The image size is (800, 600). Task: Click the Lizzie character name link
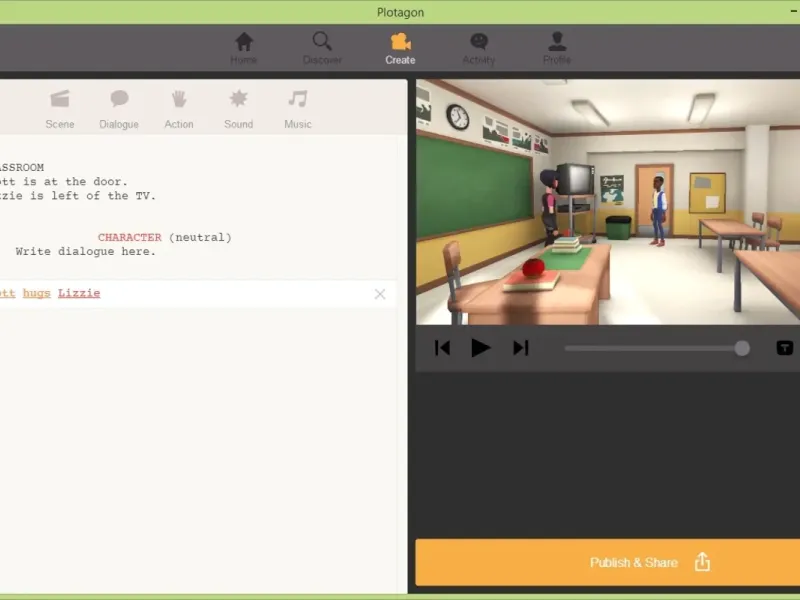pyautogui.click(x=79, y=293)
